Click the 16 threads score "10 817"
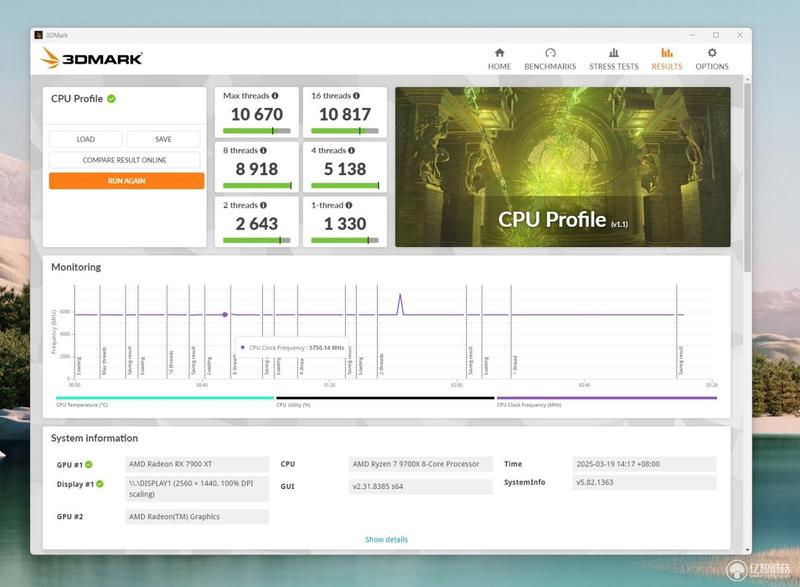Screen dimensions: 800x587 tap(345, 114)
